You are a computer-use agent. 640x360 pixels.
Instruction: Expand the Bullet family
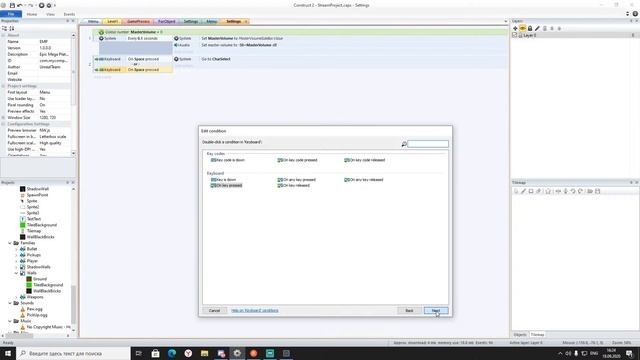point(17,249)
